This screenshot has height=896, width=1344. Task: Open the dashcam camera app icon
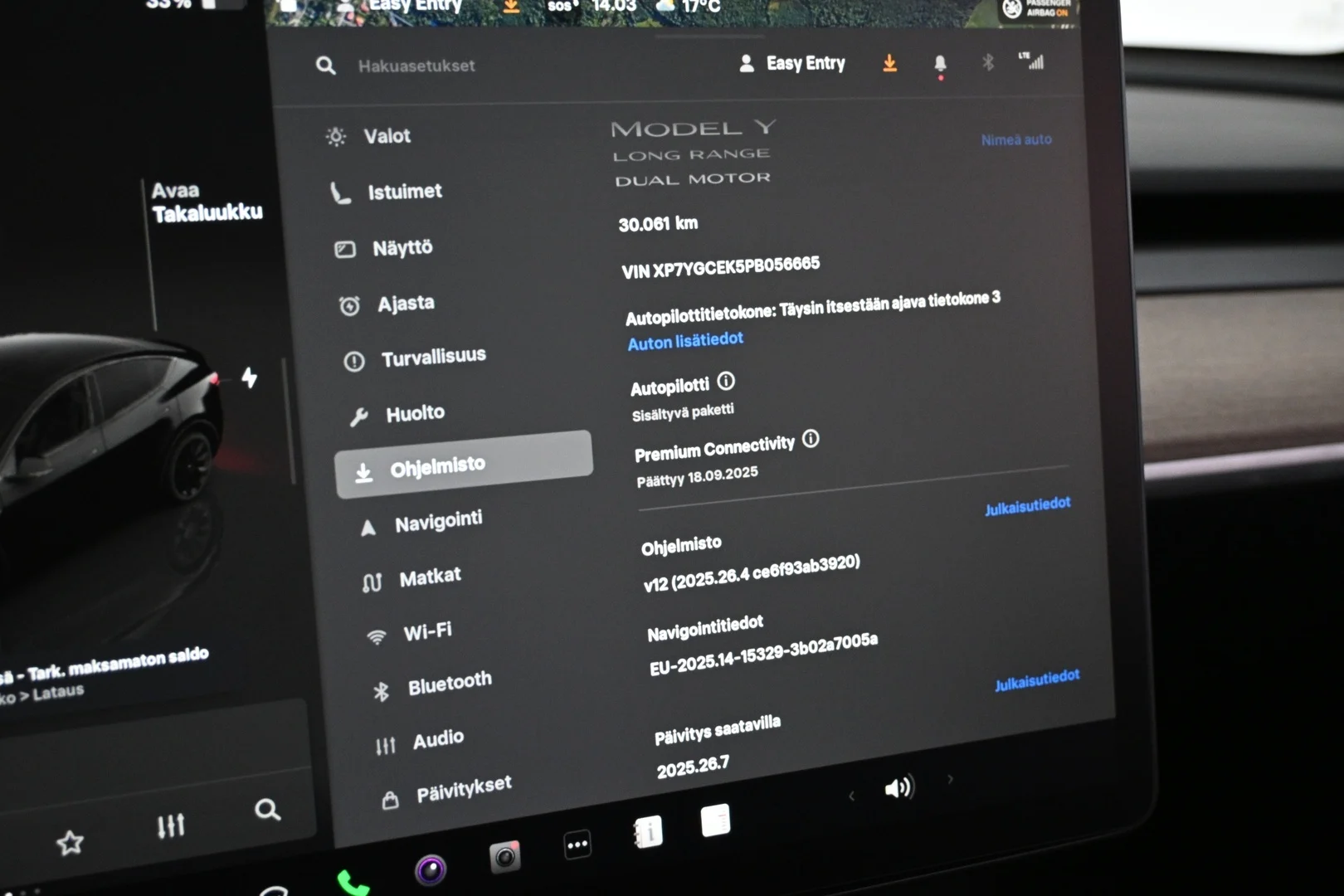[x=504, y=857]
